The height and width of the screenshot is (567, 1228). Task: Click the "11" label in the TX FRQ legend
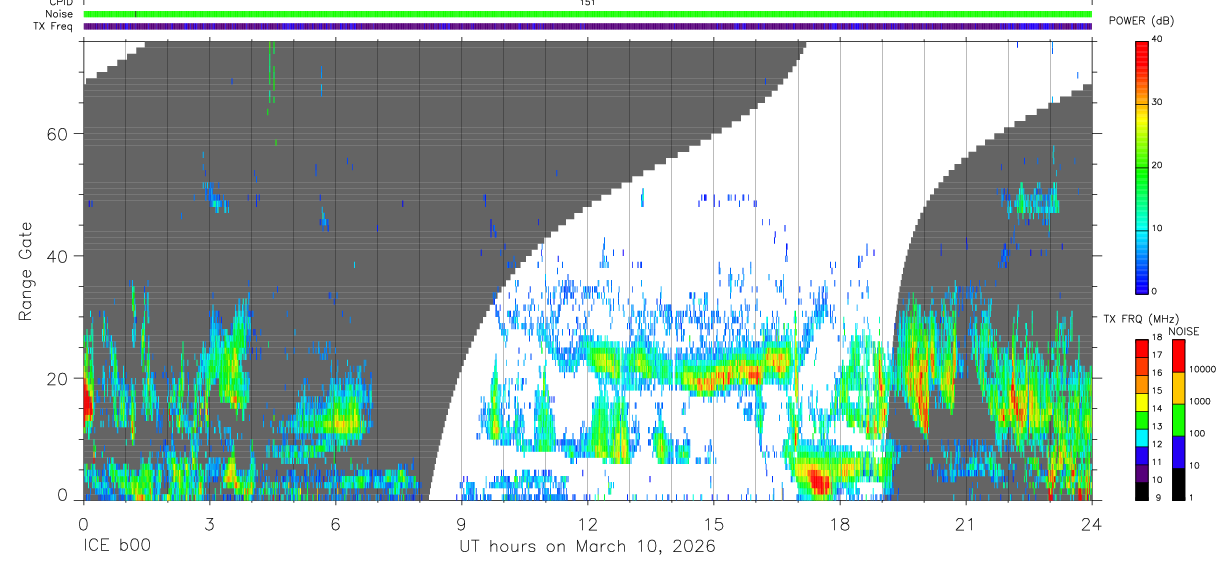tap(1157, 462)
